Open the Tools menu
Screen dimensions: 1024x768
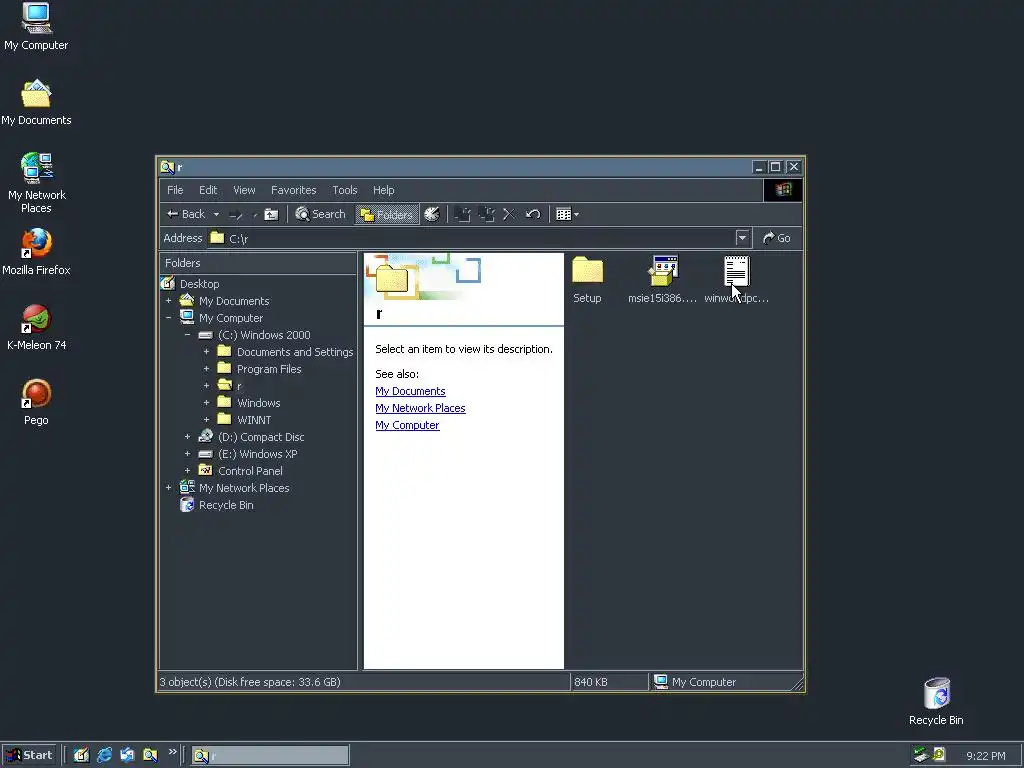click(x=345, y=190)
